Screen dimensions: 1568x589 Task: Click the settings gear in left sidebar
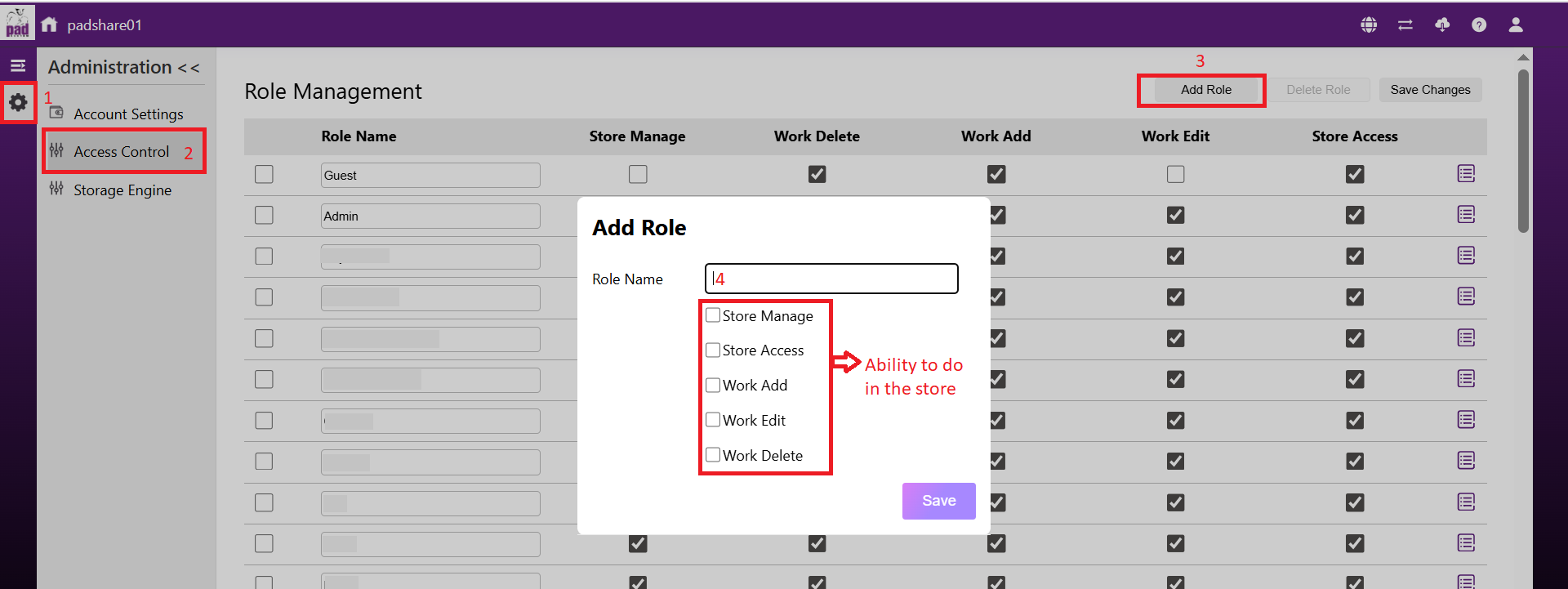(18, 103)
